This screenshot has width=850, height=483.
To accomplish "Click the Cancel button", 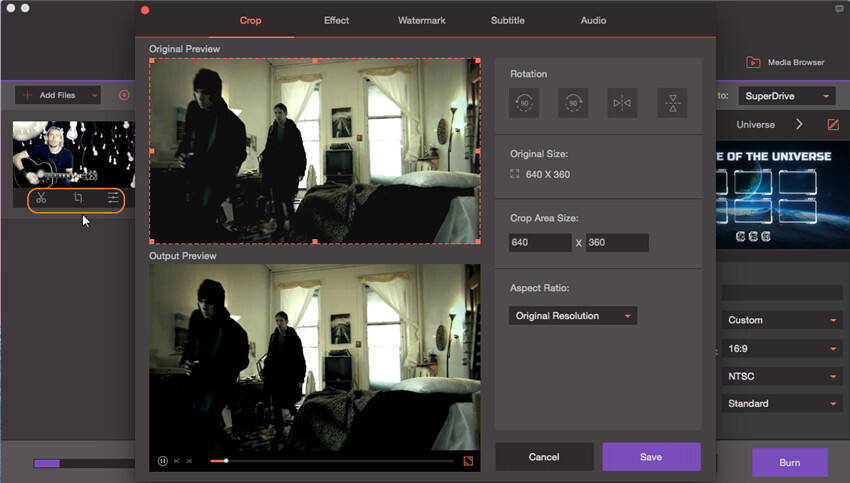I will pyautogui.click(x=544, y=457).
